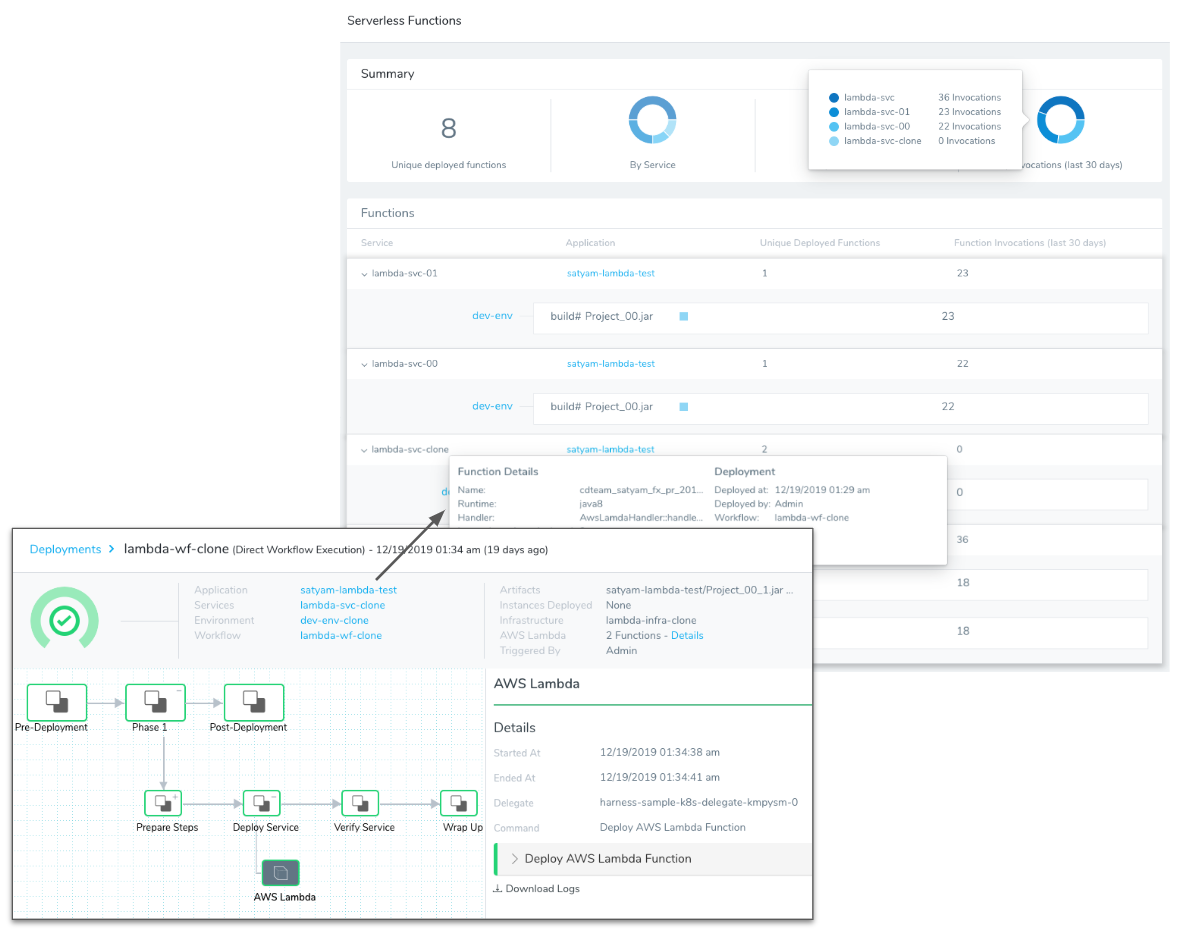Open satyam-lambda-test link in lambda-svc-01 row
The width and height of the screenshot is (1180, 932).
pos(610,273)
